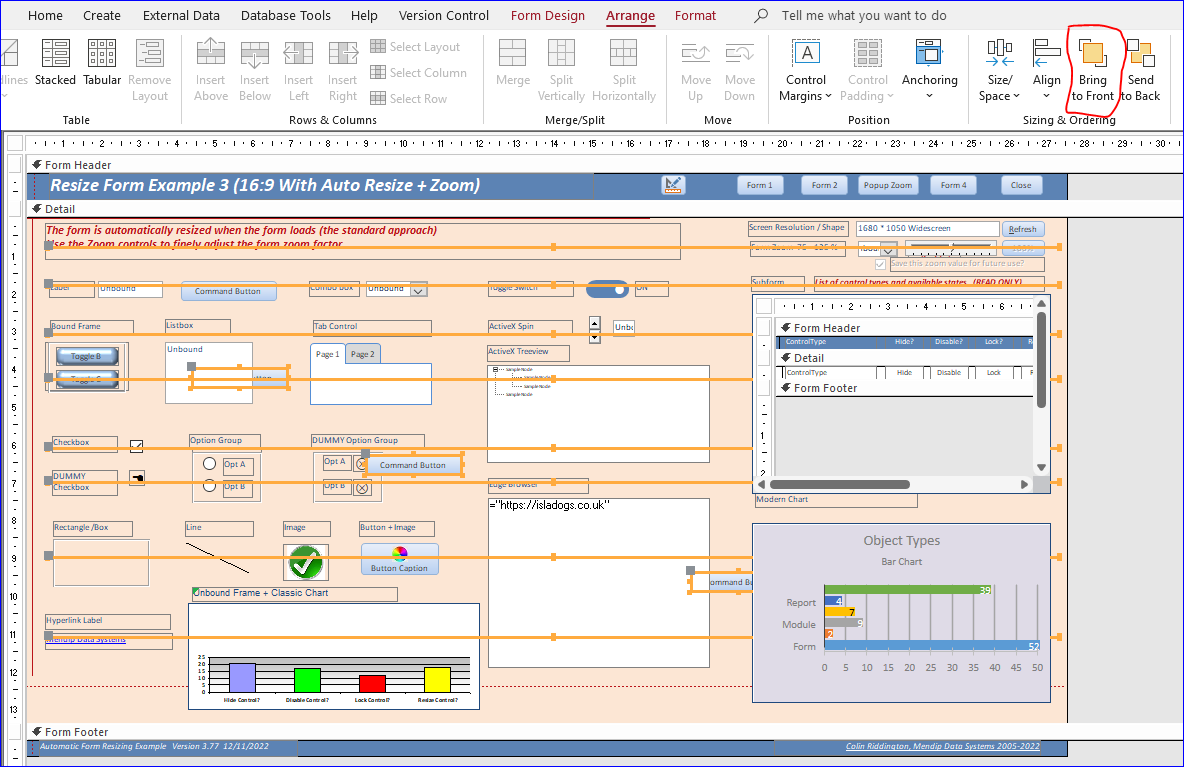1184x767 pixels.
Task: Click Select Row
Action: (409, 98)
